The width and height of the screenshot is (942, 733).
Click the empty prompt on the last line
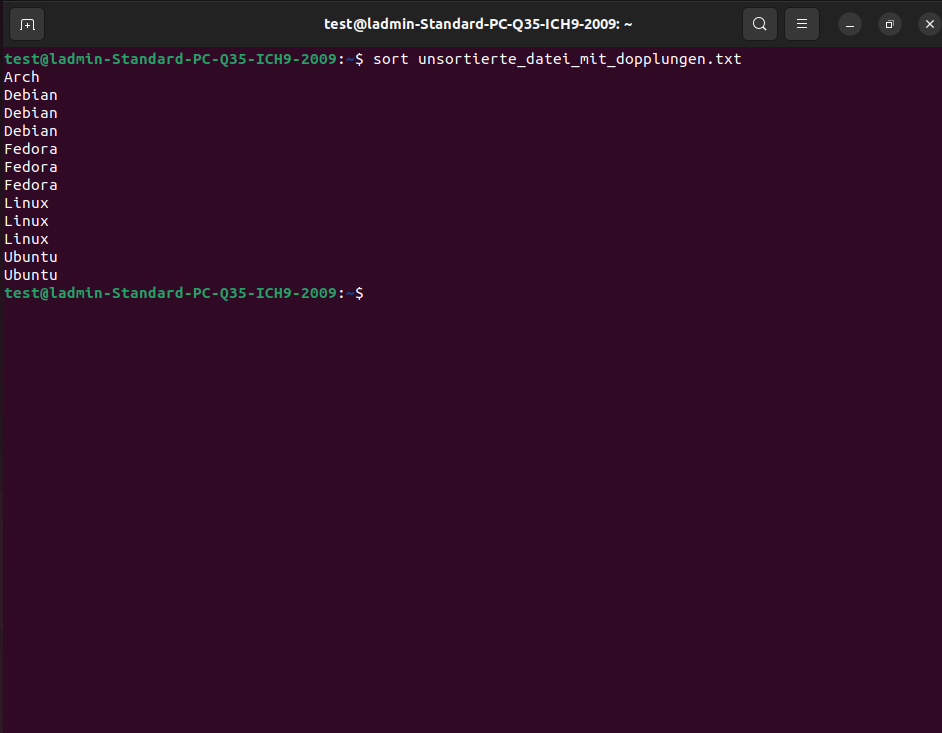pyautogui.click(x=184, y=293)
